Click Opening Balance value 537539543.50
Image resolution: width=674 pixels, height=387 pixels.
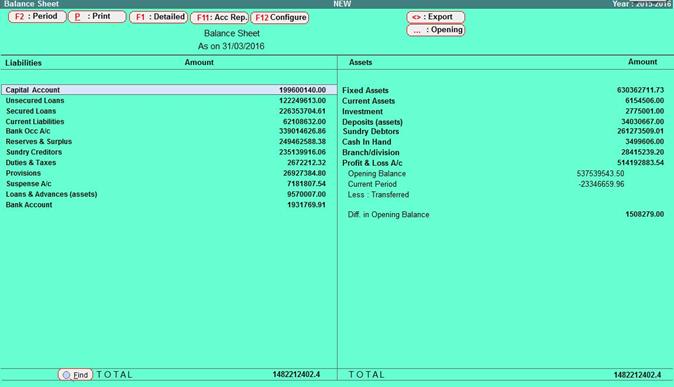(x=600, y=174)
